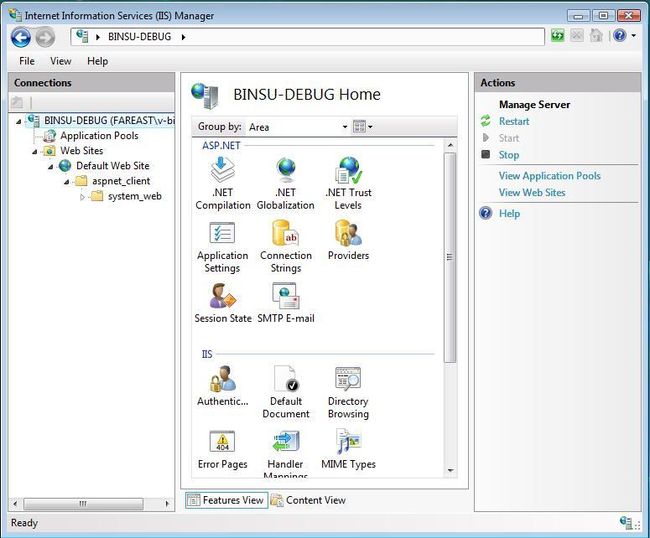
Task: Switch to Content View tab
Action: 308,500
